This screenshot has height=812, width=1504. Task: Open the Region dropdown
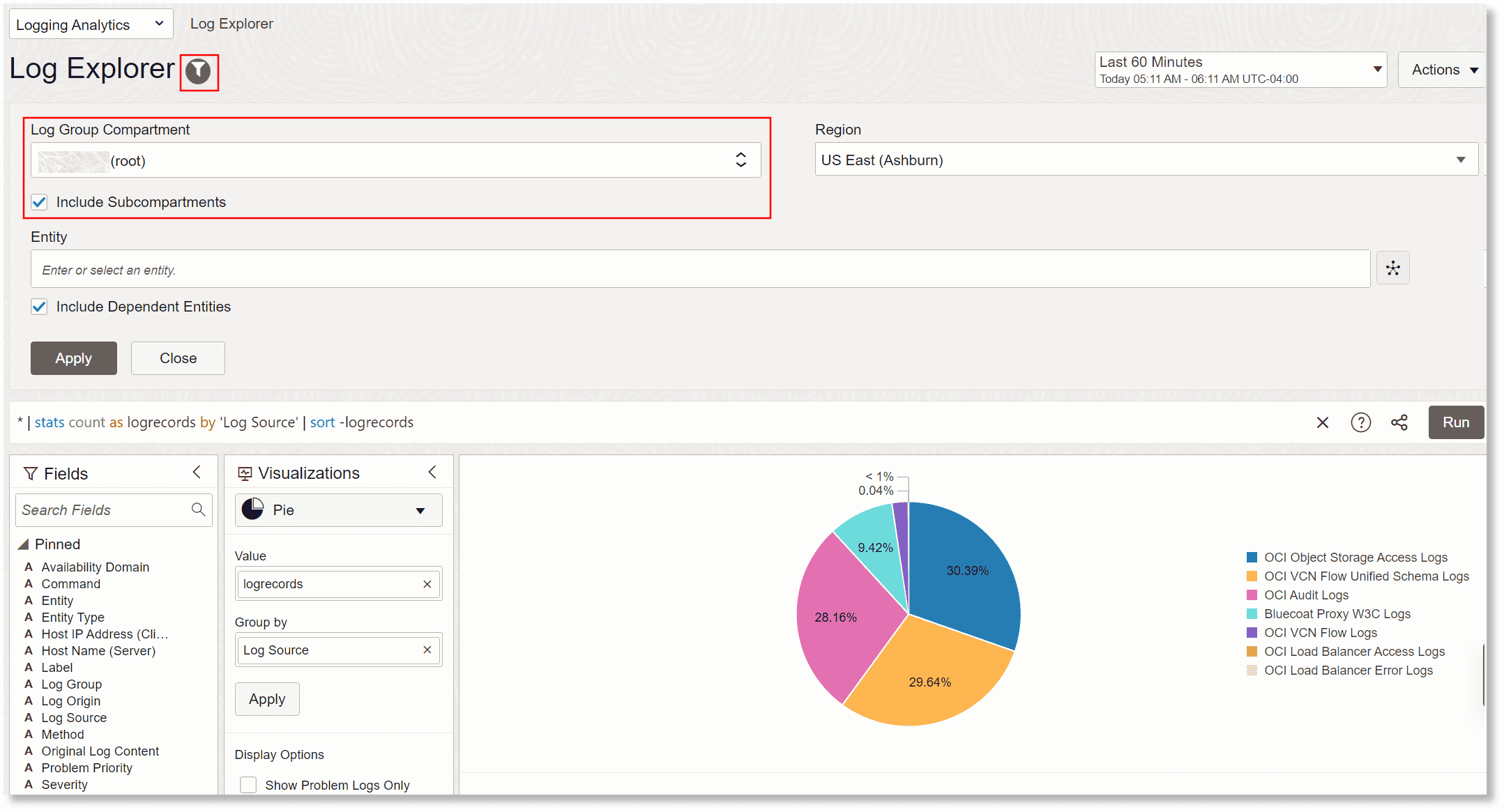click(x=1146, y=160)
